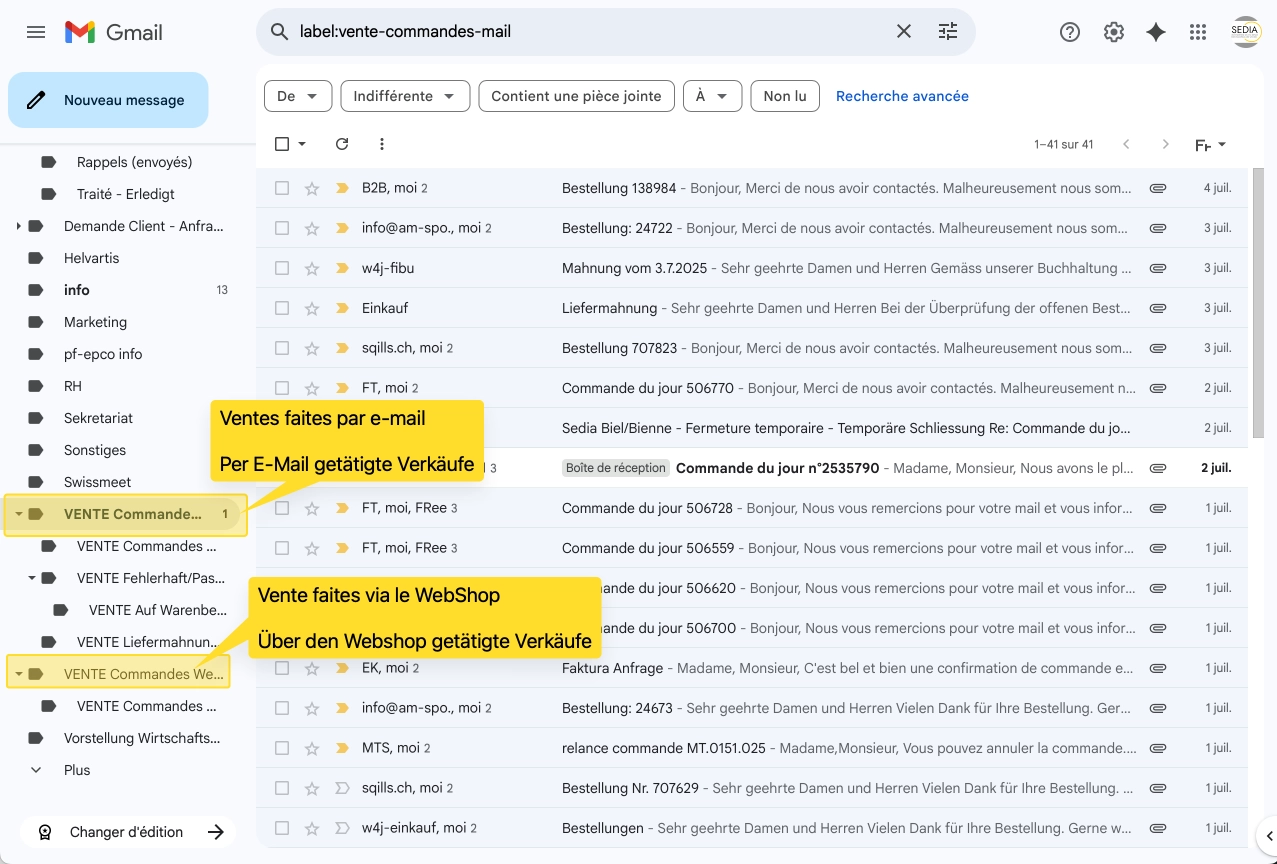
Task: Select checkbox for Liefermahnung email from Einkauf
Action: 282,308
